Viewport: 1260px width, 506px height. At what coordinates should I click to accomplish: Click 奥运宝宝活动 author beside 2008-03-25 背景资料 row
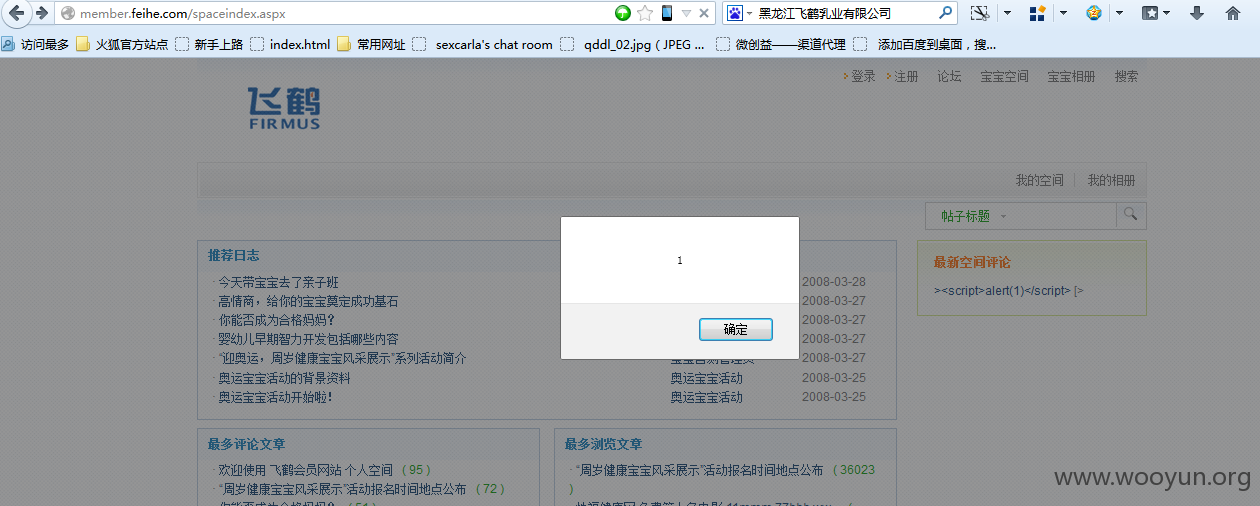click(x=706, y=378)
